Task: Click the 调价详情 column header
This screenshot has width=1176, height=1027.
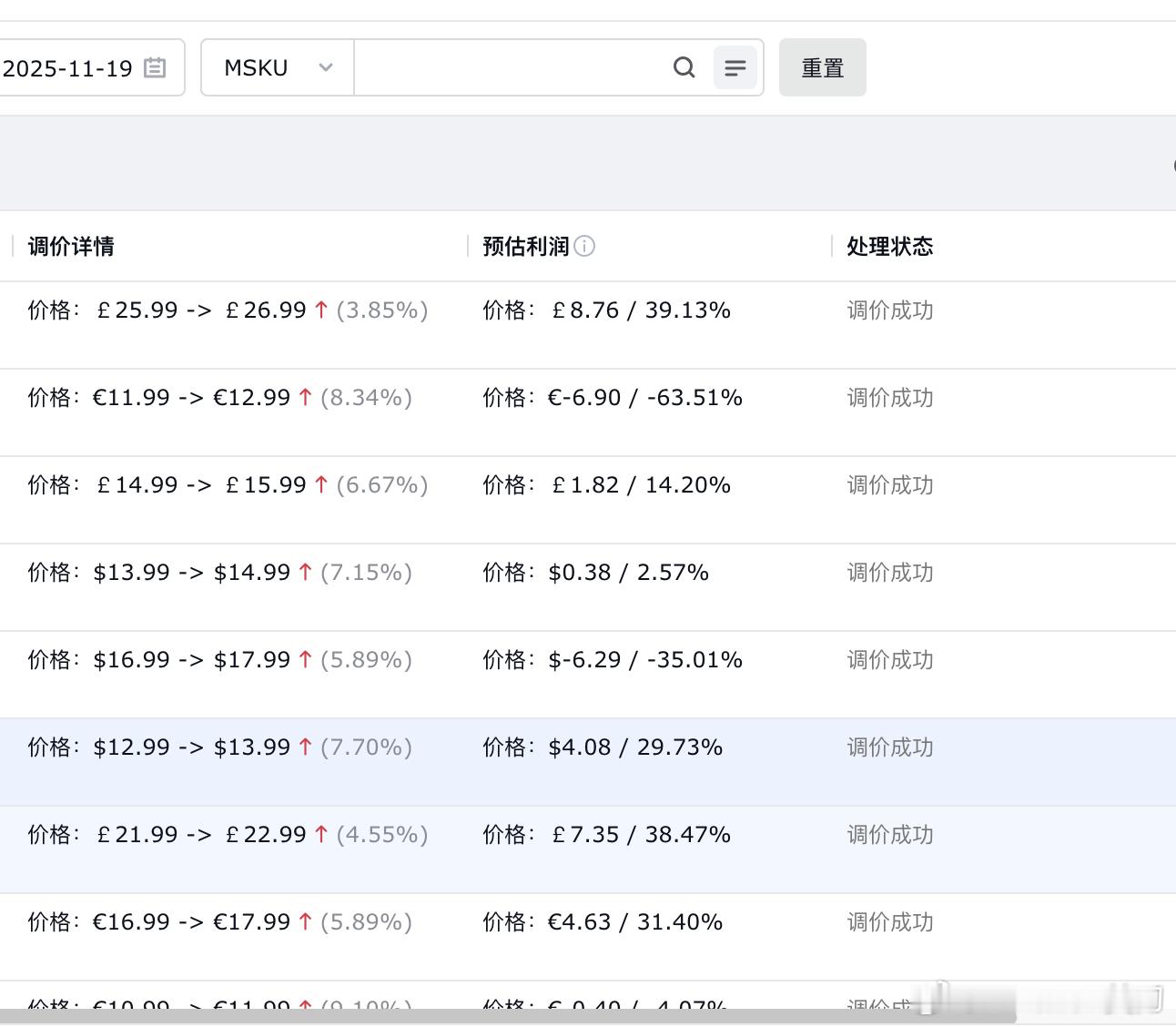Action: (x=71, y=247)
